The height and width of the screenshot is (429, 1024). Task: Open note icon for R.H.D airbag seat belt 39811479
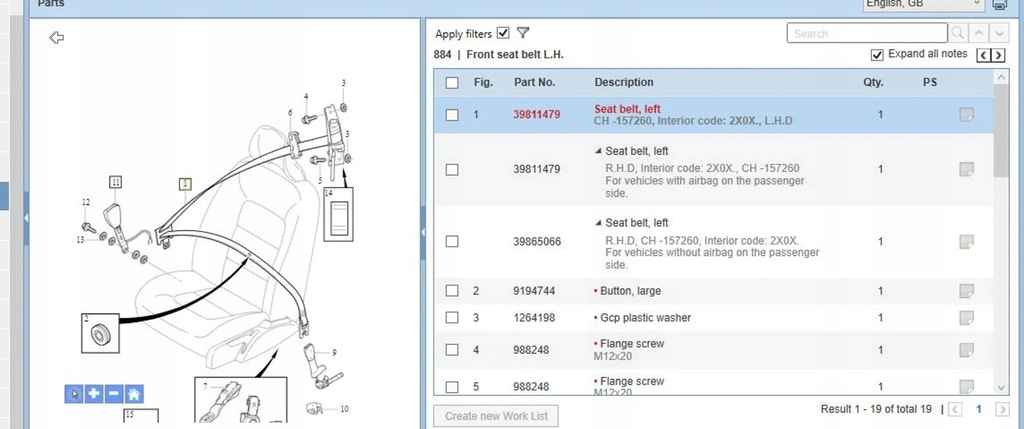967,169
